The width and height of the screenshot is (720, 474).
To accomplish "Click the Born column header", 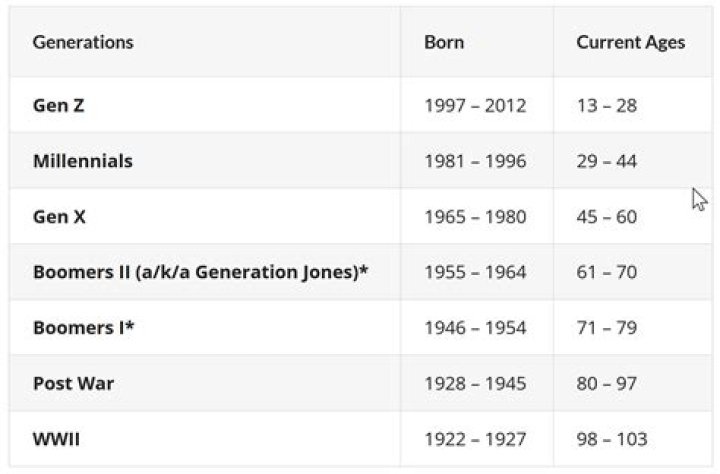I will pyautogui.click(x=444, y=43).
